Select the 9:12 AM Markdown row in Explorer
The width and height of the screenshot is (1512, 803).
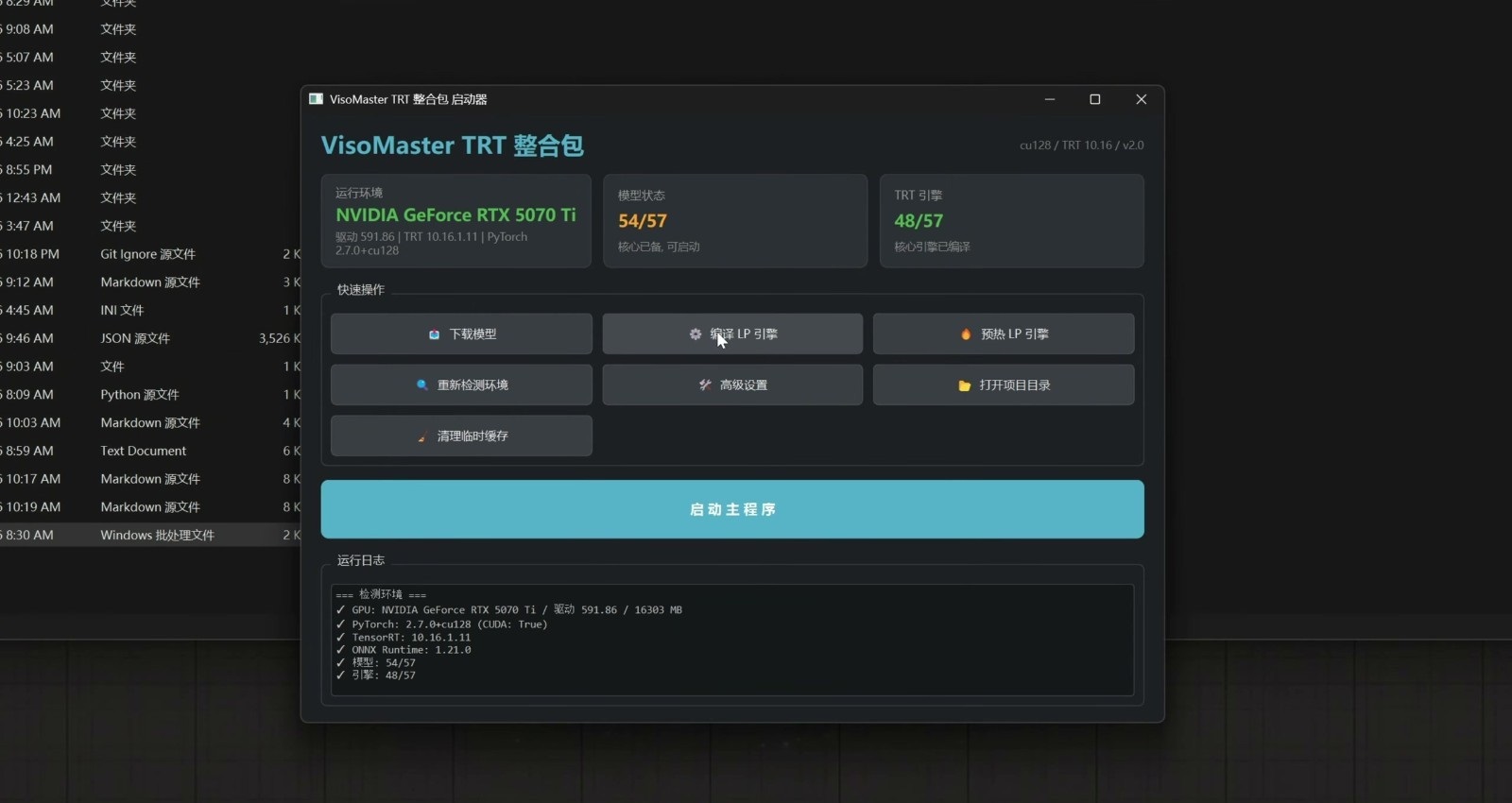150,282
